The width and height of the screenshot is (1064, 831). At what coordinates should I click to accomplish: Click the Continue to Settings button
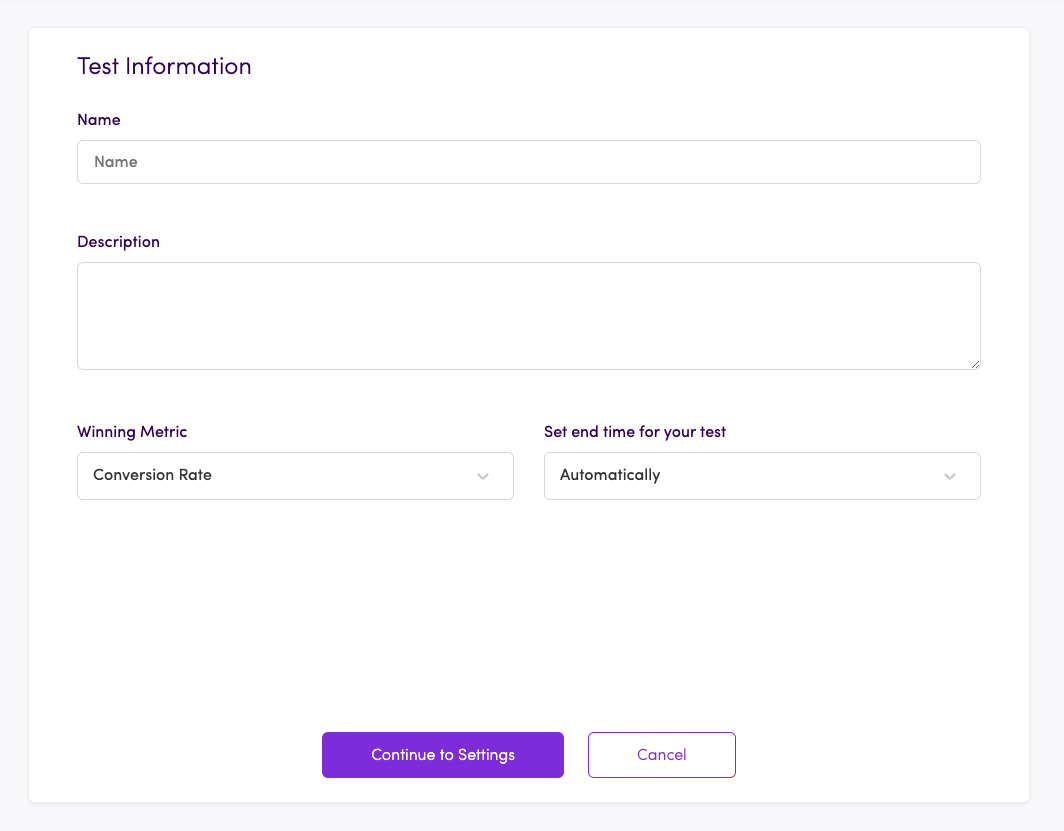[x=443, y=755]
